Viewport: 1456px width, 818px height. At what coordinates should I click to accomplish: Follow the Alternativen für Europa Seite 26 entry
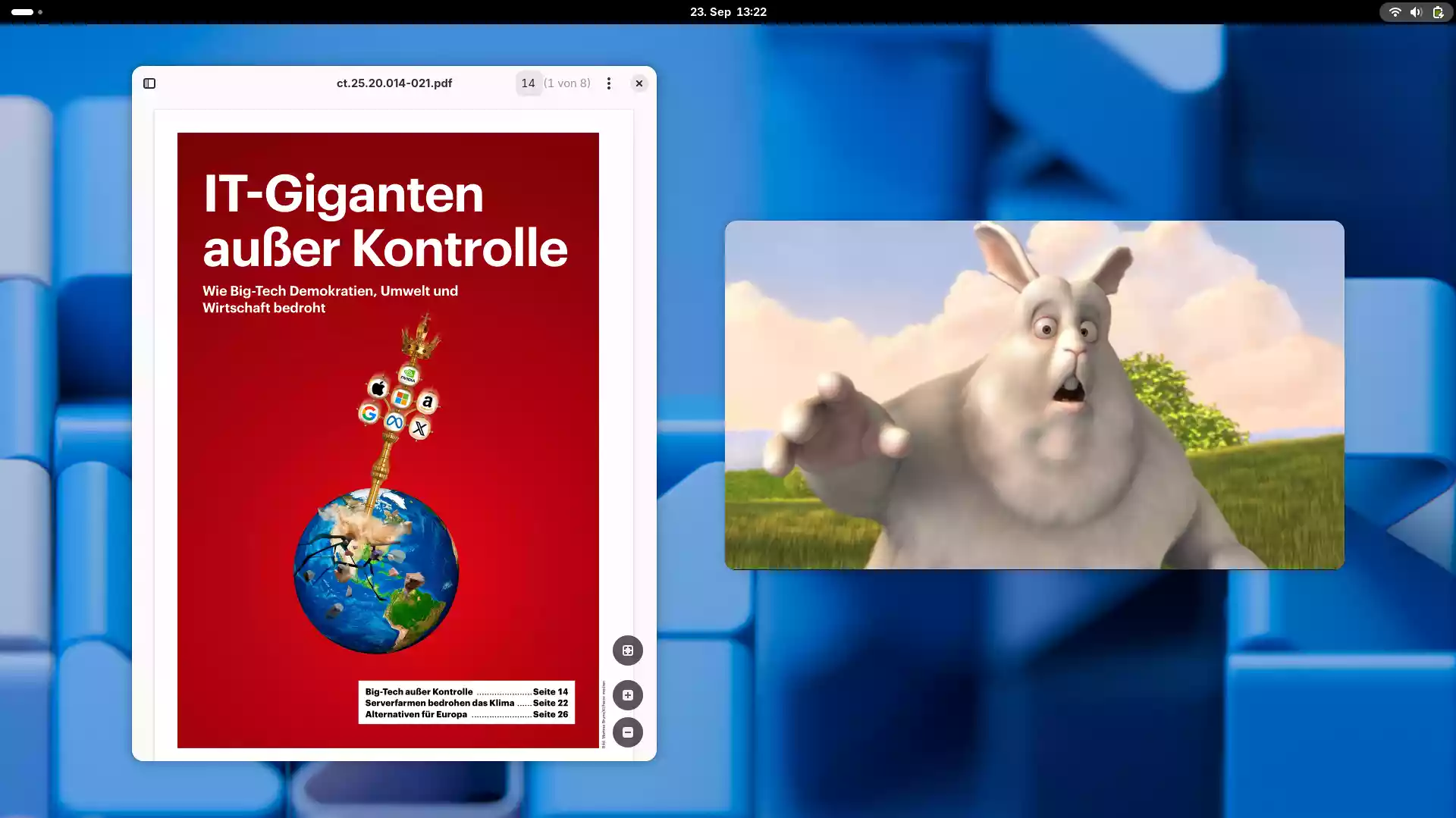466,714
